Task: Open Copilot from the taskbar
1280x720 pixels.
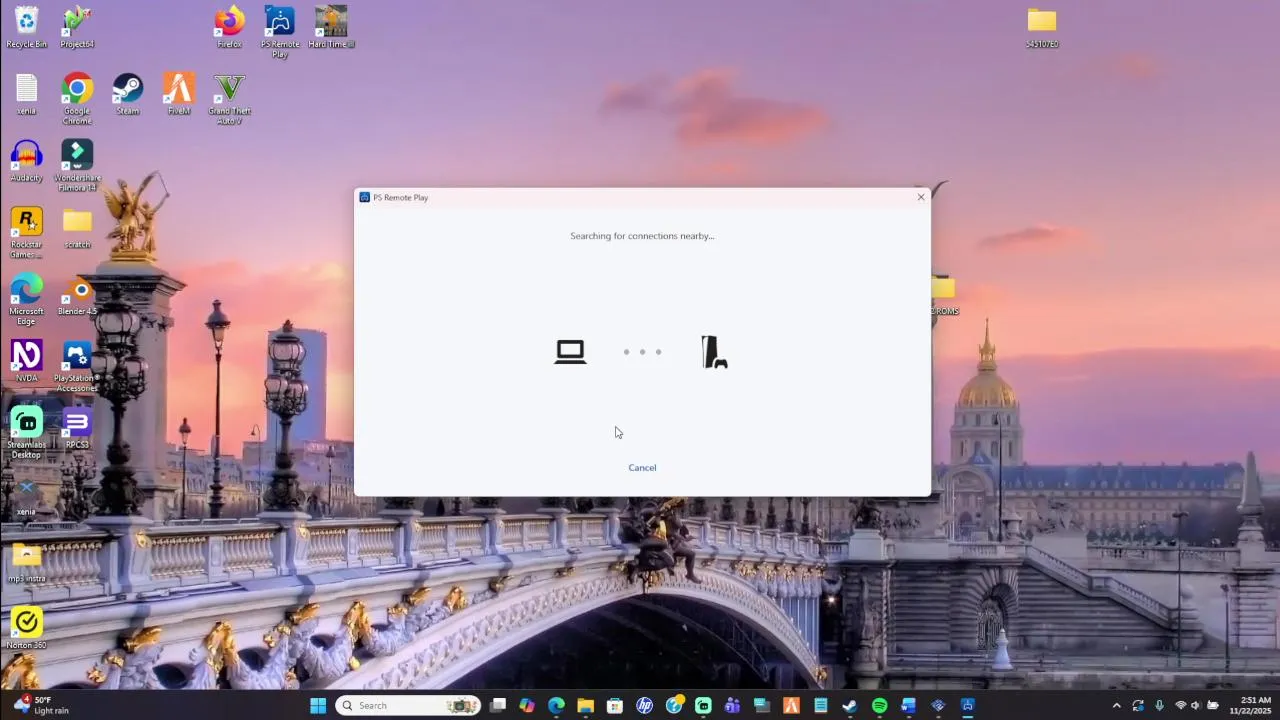Action: click(x=527, y=706)
